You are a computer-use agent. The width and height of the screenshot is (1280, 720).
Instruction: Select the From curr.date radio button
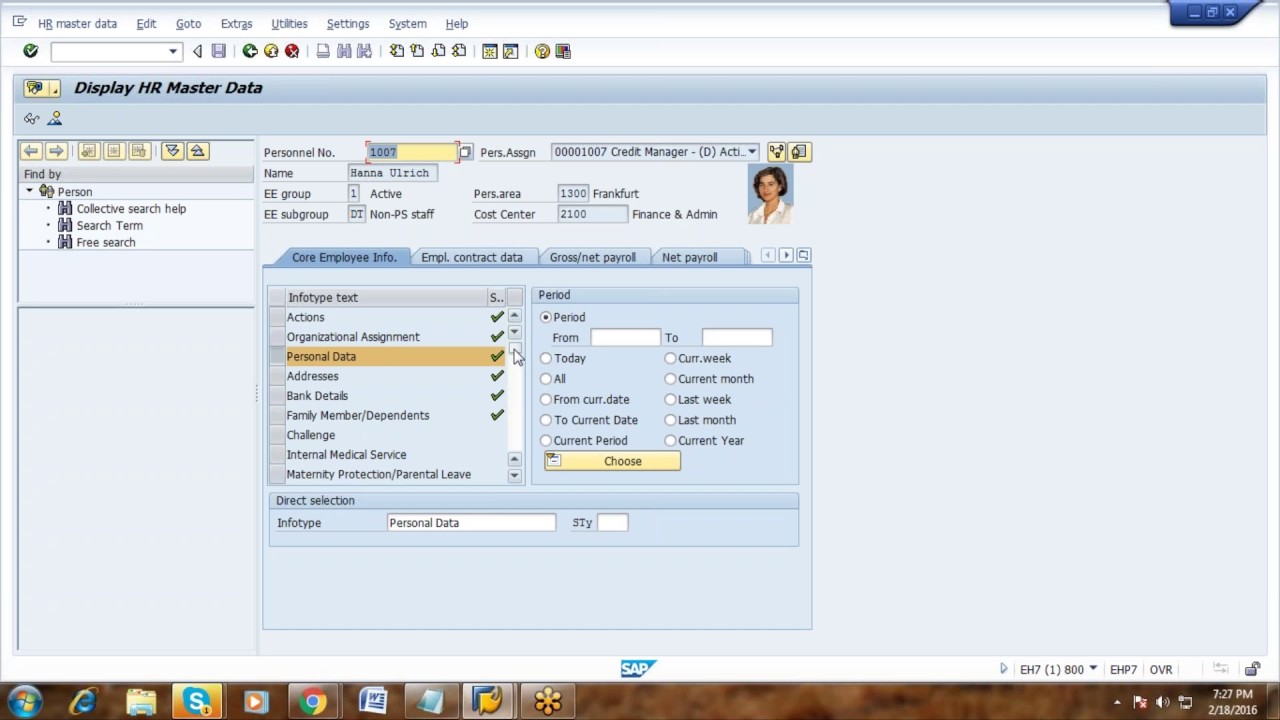[546, 399]
